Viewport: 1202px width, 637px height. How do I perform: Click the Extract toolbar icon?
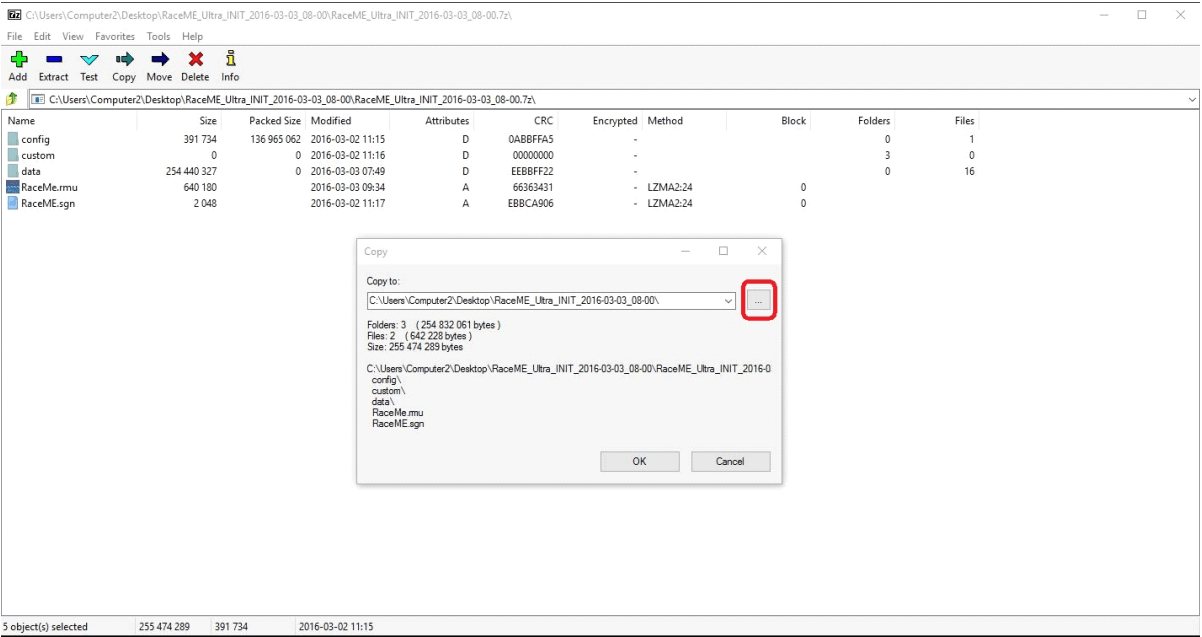click(53, 61)
